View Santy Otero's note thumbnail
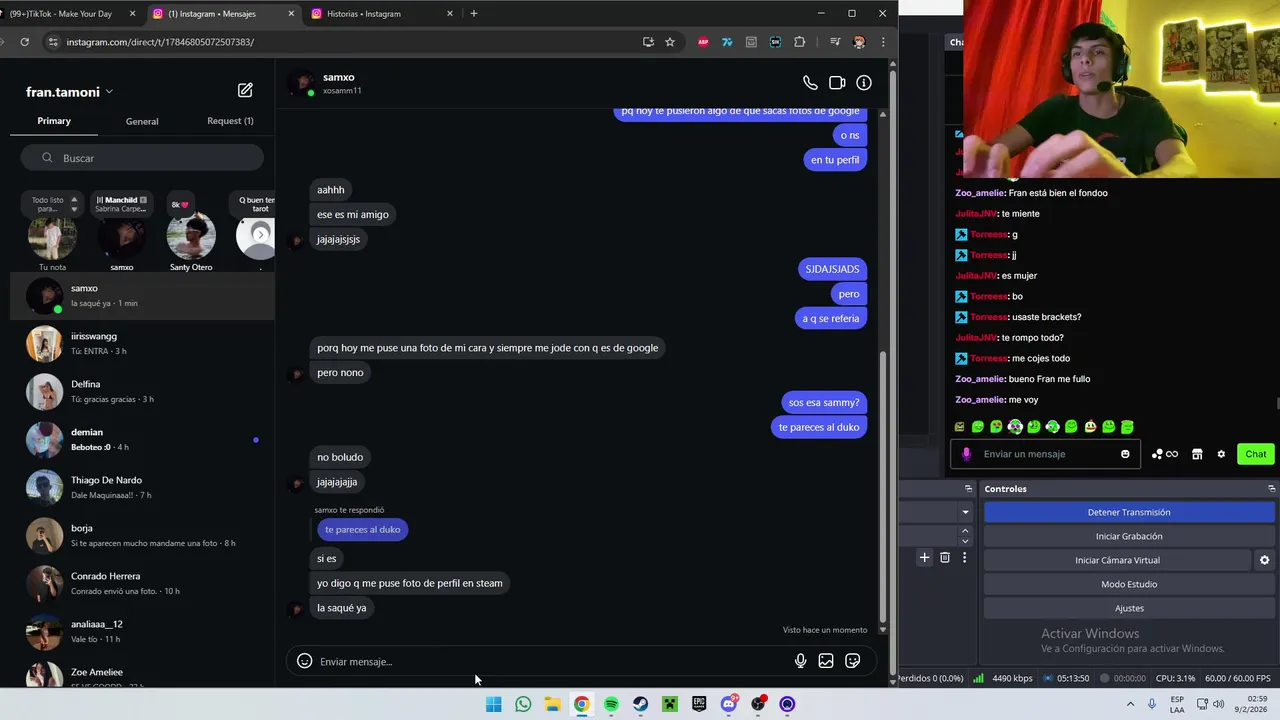 pos(191,236)
